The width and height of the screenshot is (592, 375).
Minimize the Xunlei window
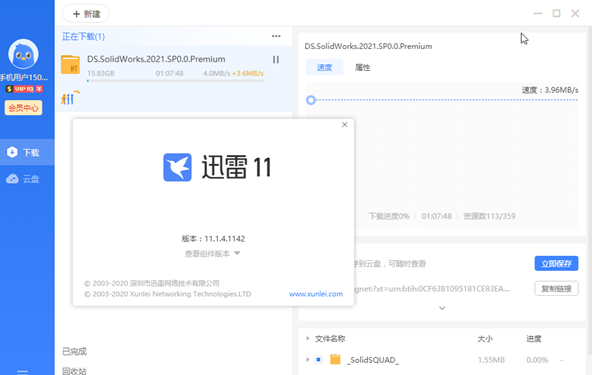[538, 14]
